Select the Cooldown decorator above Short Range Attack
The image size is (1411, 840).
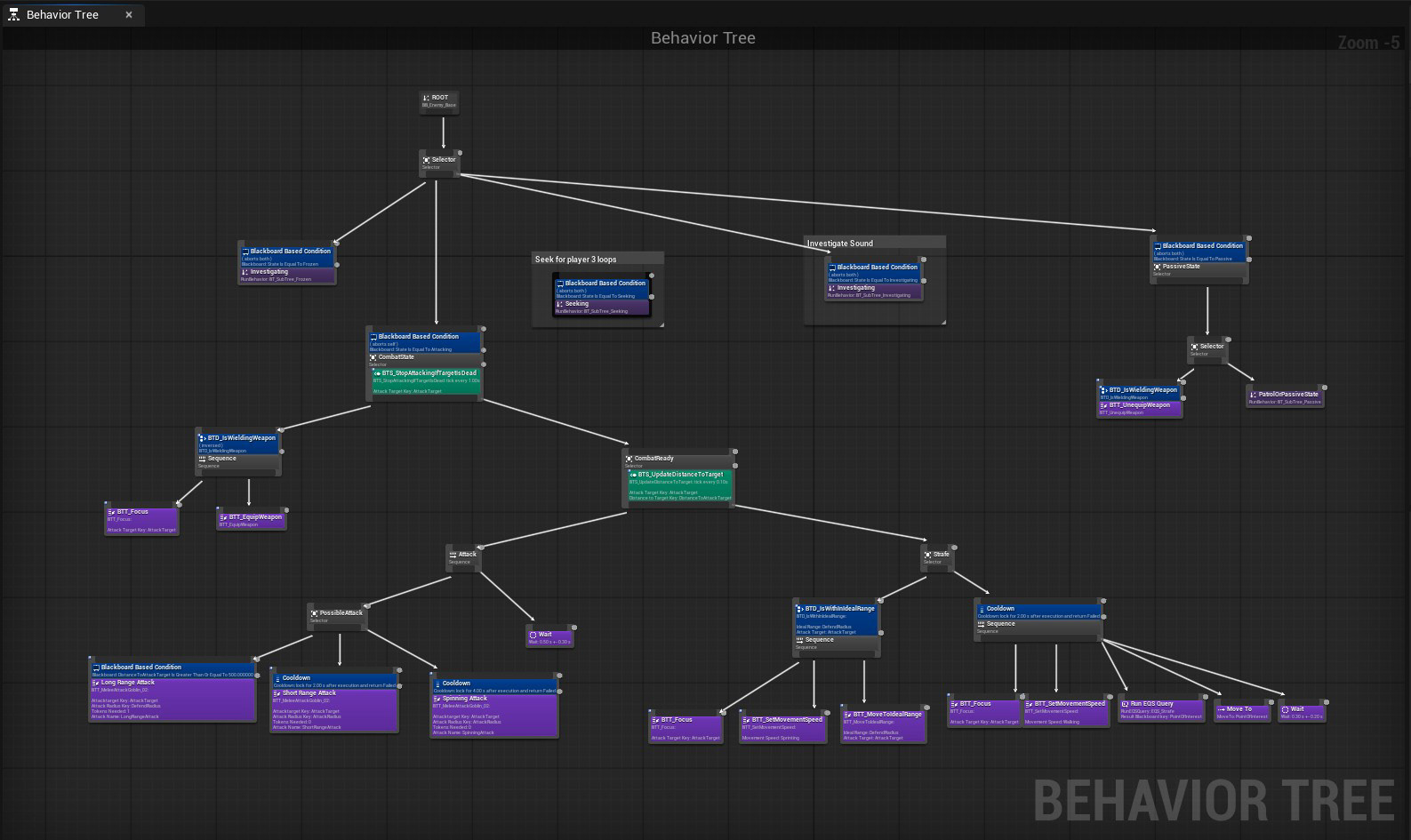pos(334,681)
